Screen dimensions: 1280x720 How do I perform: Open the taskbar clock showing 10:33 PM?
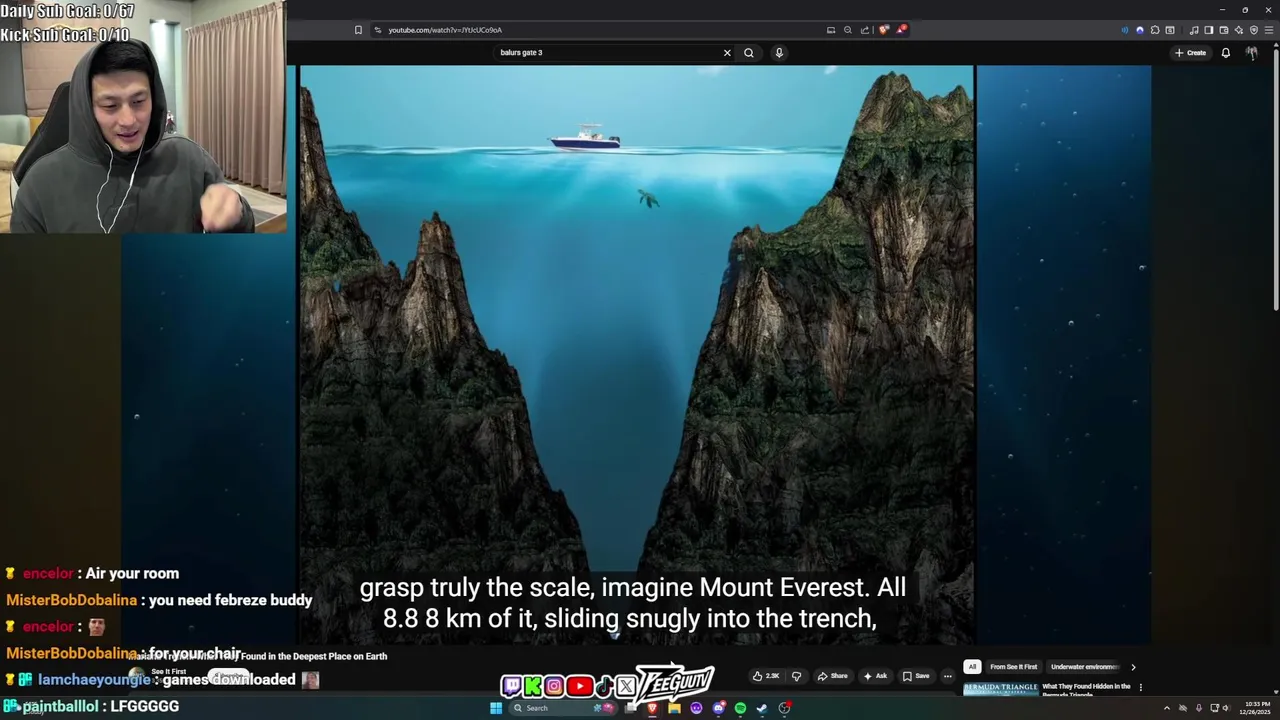1255,708
